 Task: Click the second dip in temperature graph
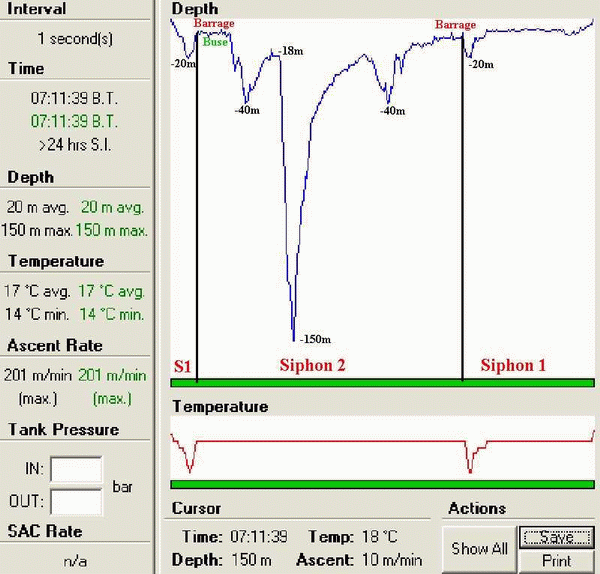tap(469, 470)
